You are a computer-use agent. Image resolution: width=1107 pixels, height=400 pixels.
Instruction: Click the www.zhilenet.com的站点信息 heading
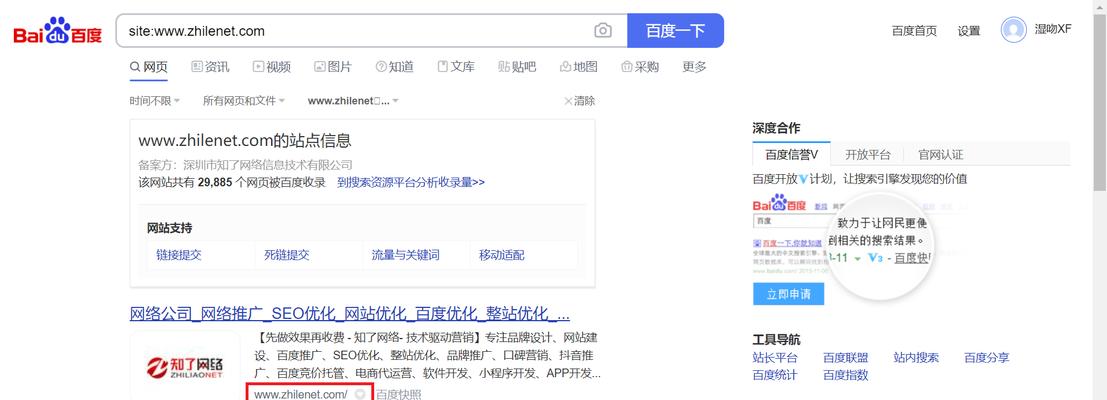pyautogui.click(x=245, y=140)
